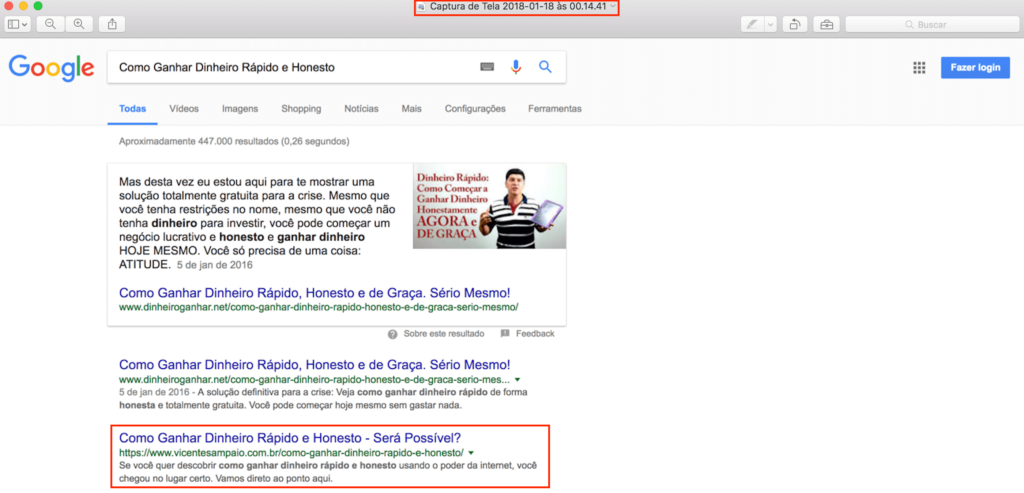
Task: Open the Shopping tab
Action: [301, 109]
